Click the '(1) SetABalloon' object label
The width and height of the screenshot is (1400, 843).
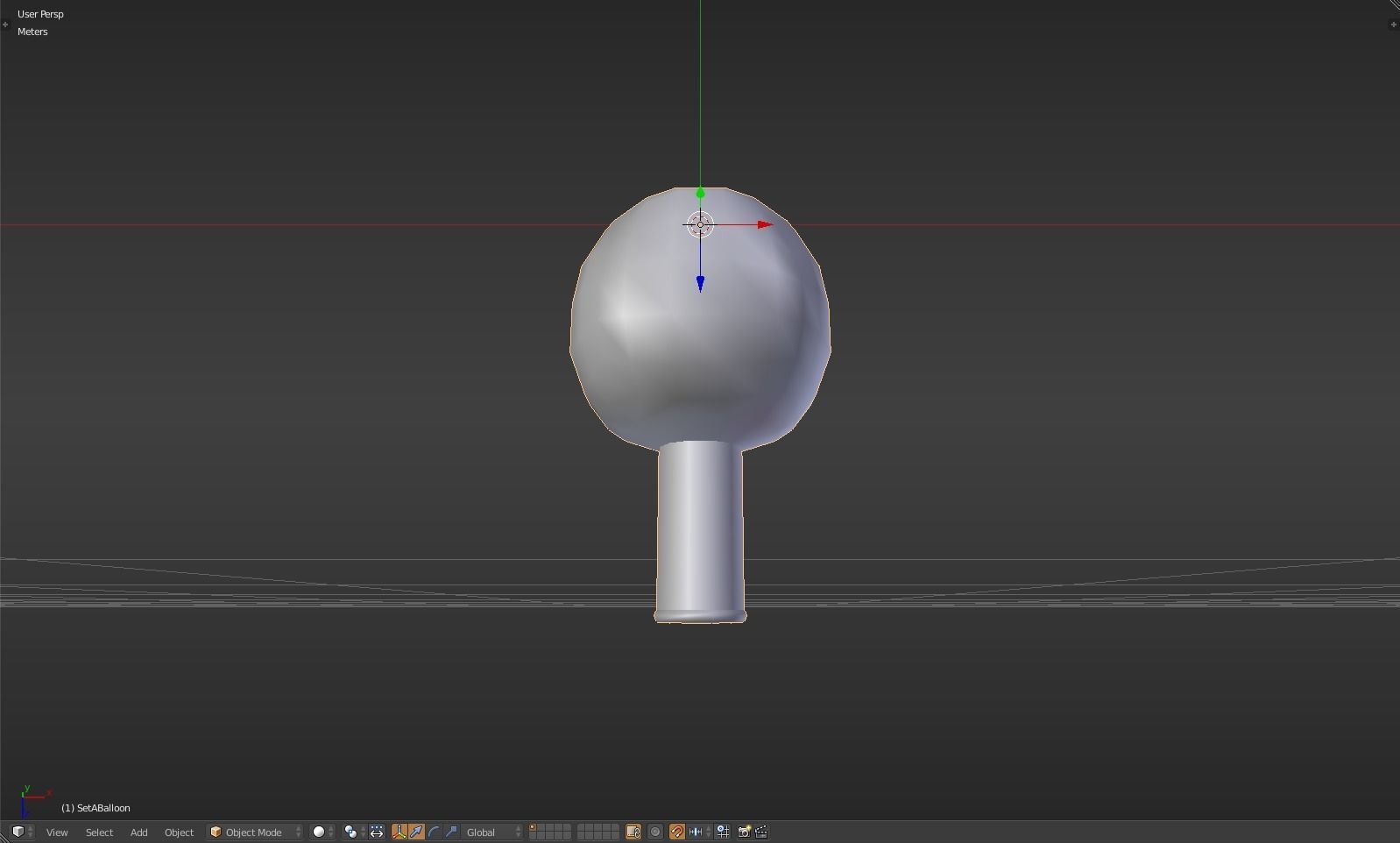(x=95, y=808)
